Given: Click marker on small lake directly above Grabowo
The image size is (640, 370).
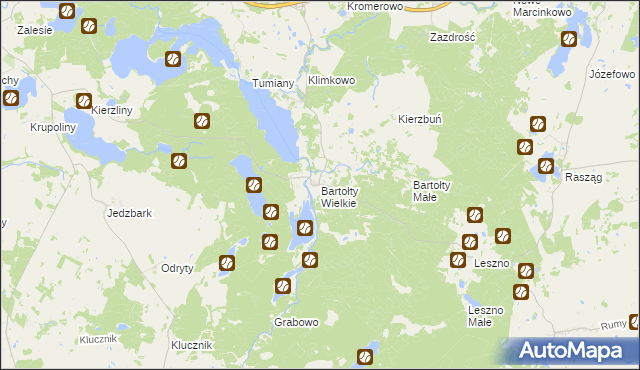Looking at the screenshot, I should [282, 286].
